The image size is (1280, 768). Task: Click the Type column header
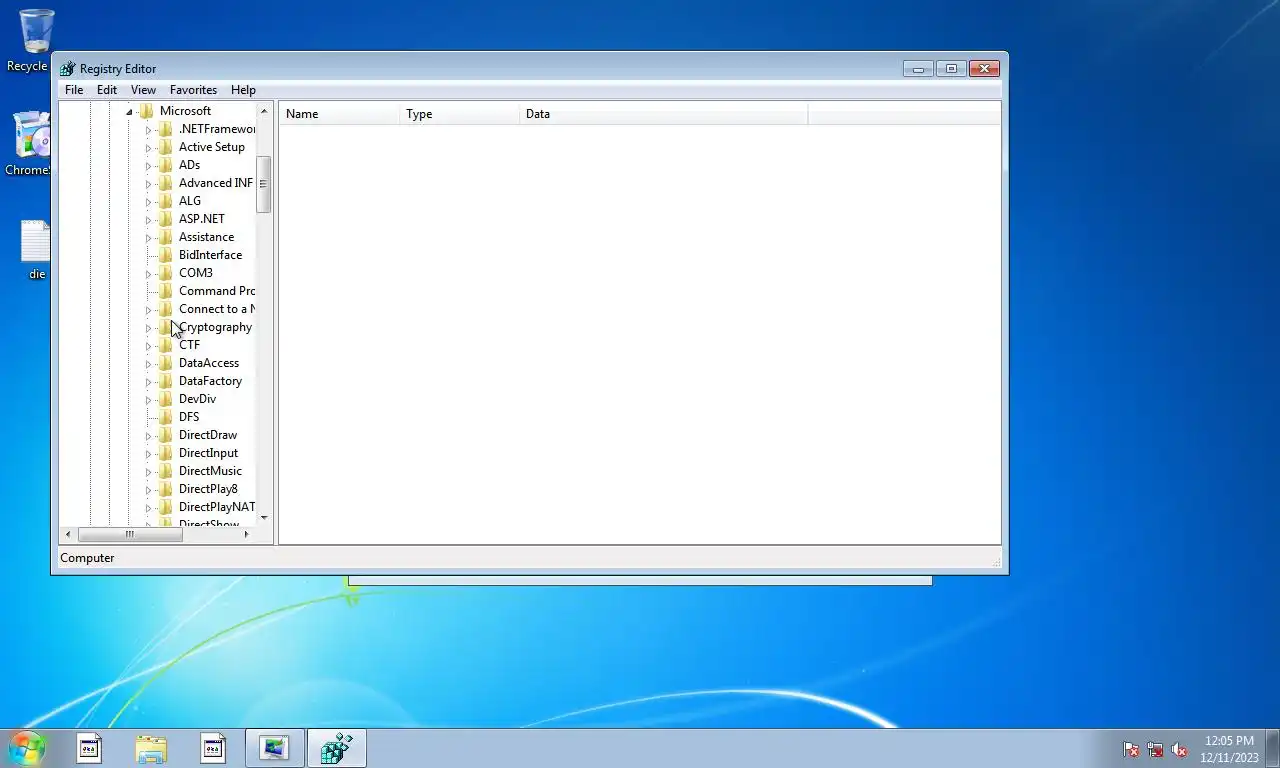click(x=459, y=114)
